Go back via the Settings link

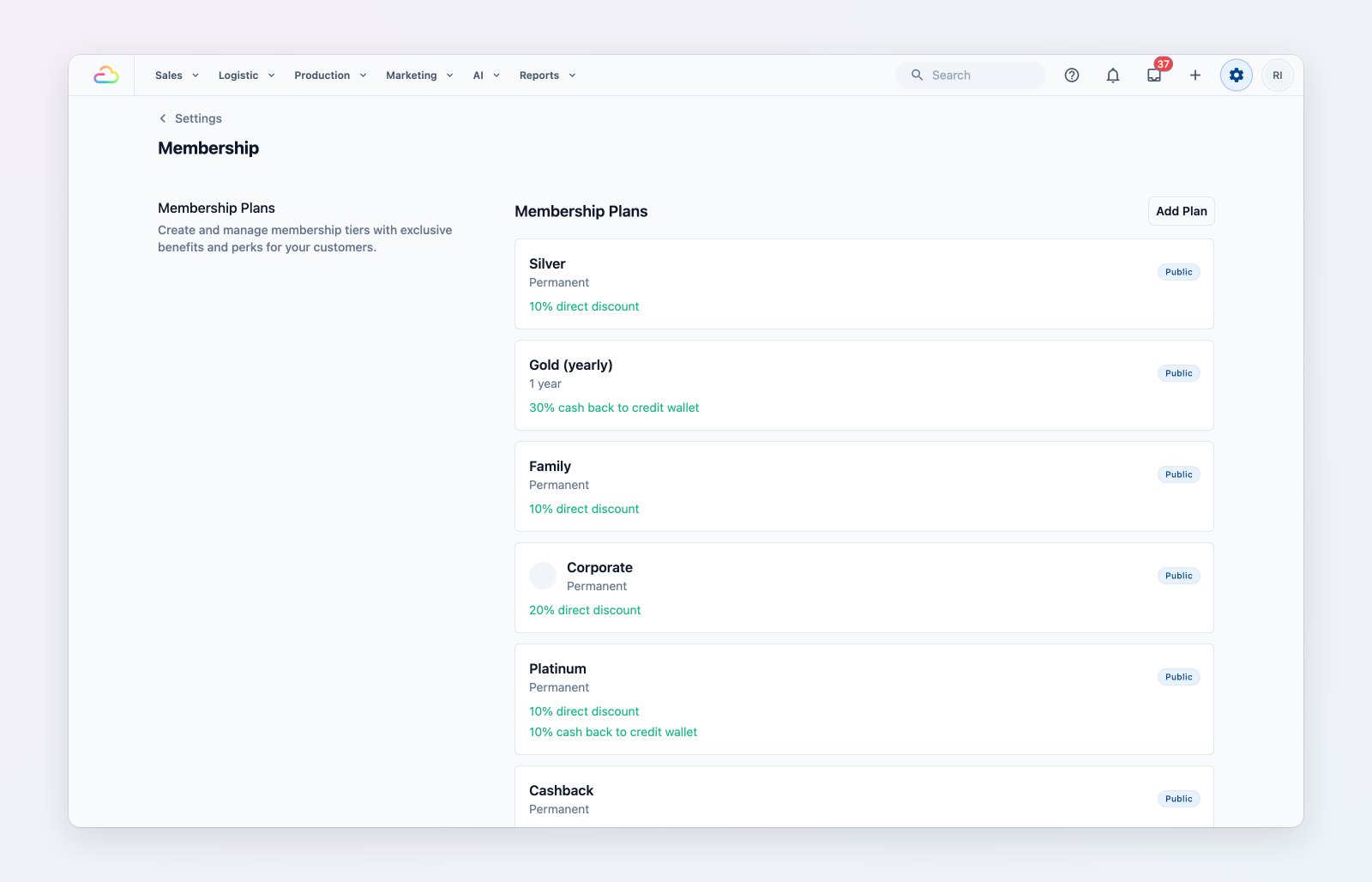coord(198,118)
